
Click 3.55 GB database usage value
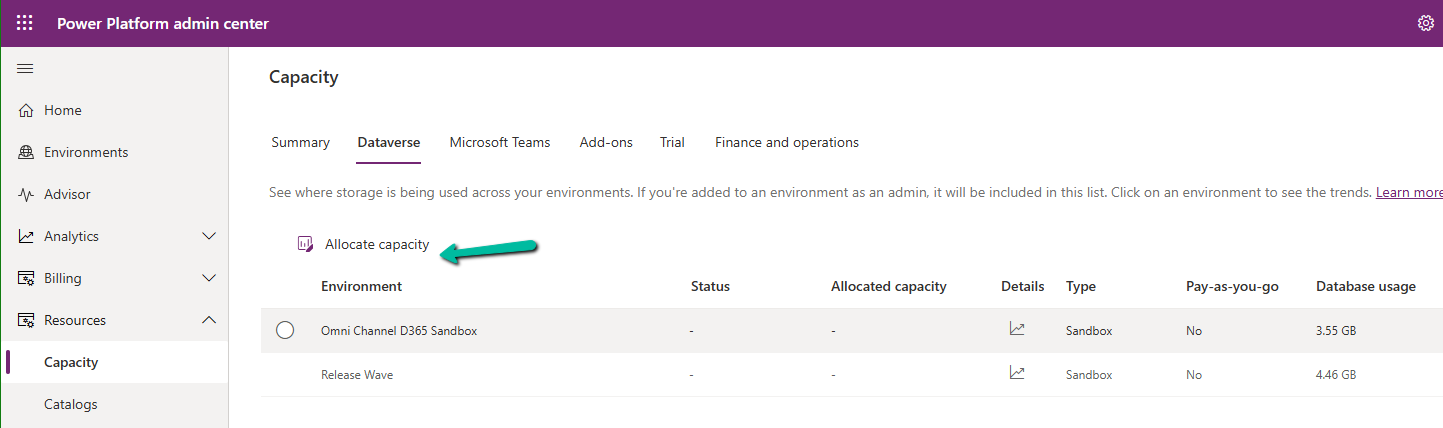tap(1336, 330)
